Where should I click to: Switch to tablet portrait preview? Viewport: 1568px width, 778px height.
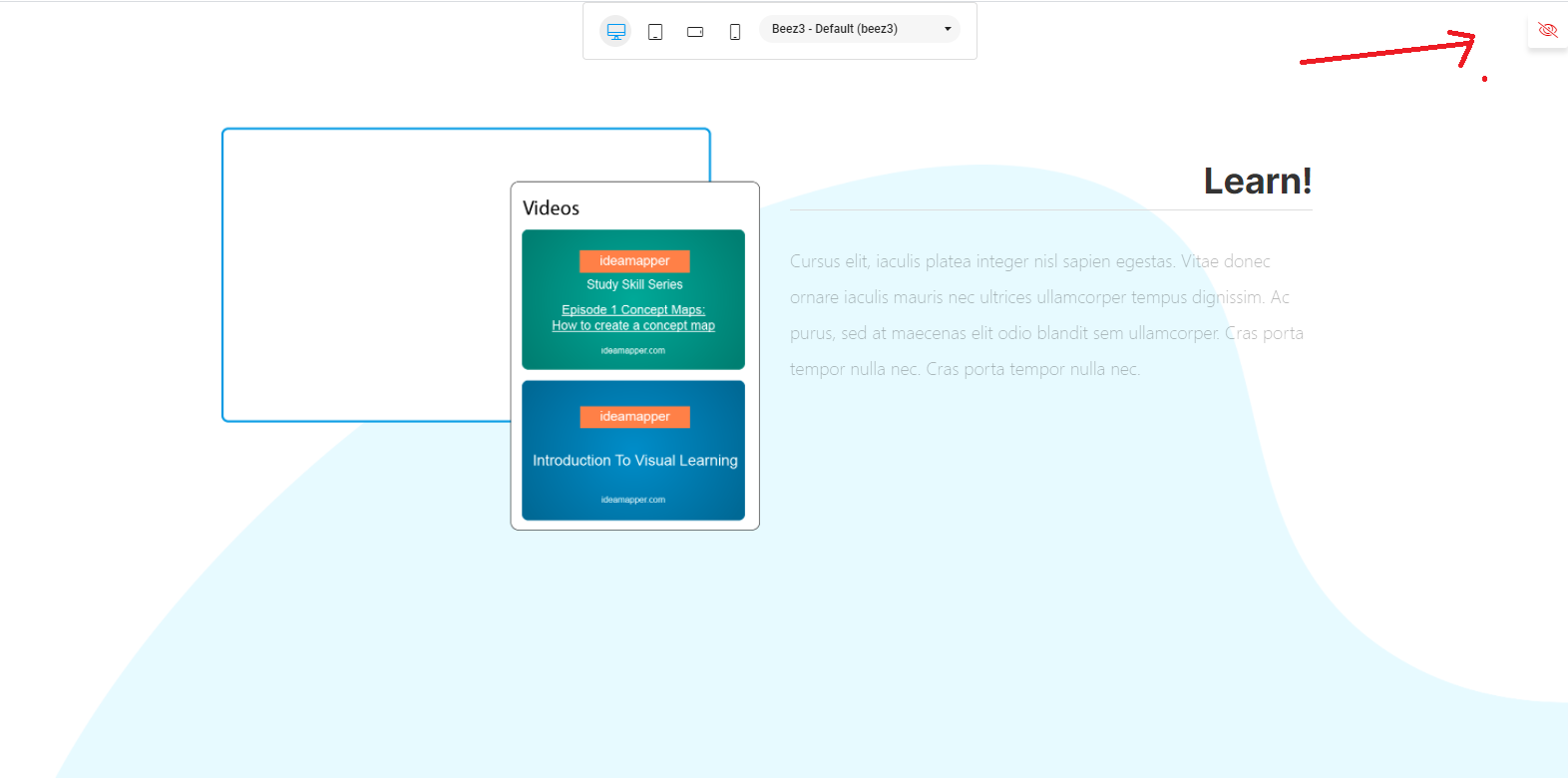[655, 31]
